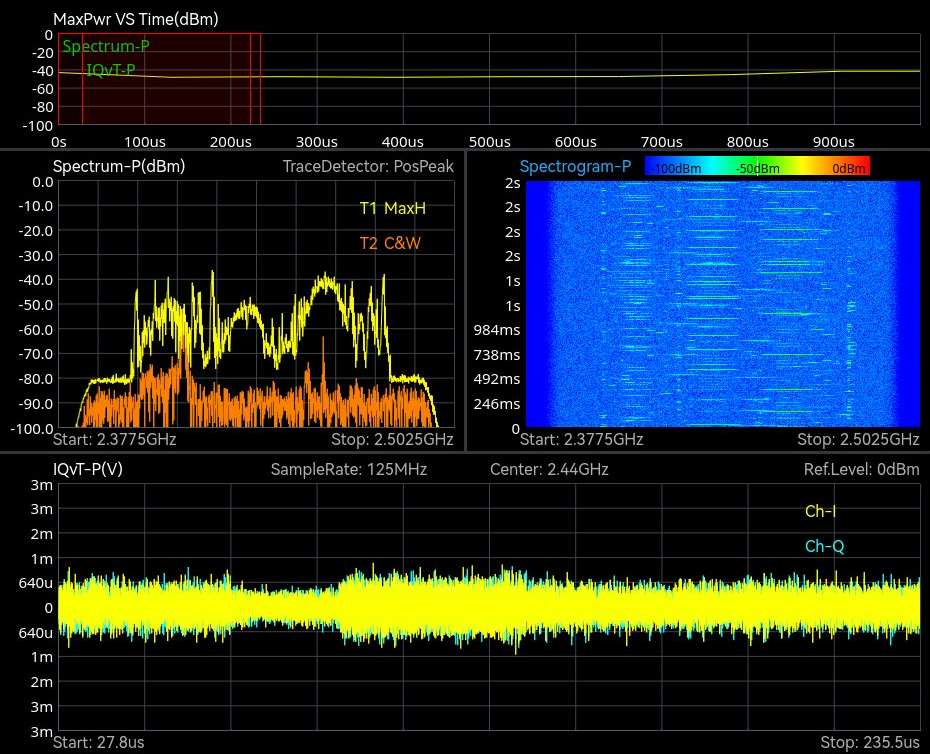Click the SampleRate: 125MHz value
The width and height of the screenshot is (930, 754).
[x=349, y=469]
